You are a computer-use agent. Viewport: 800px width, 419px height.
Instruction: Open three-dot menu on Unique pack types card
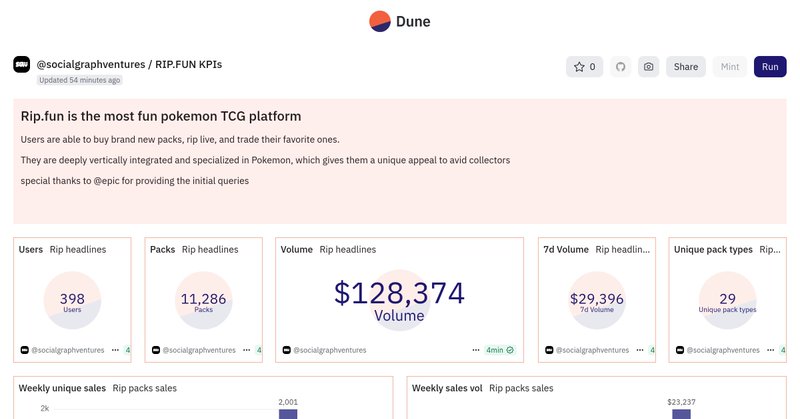[x=770, y=350]
